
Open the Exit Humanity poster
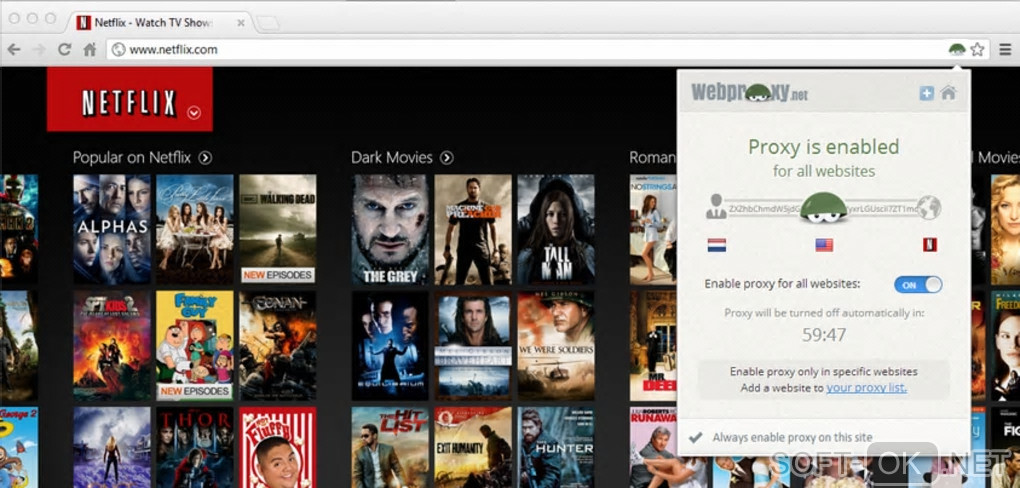click(x=473, y=448)
